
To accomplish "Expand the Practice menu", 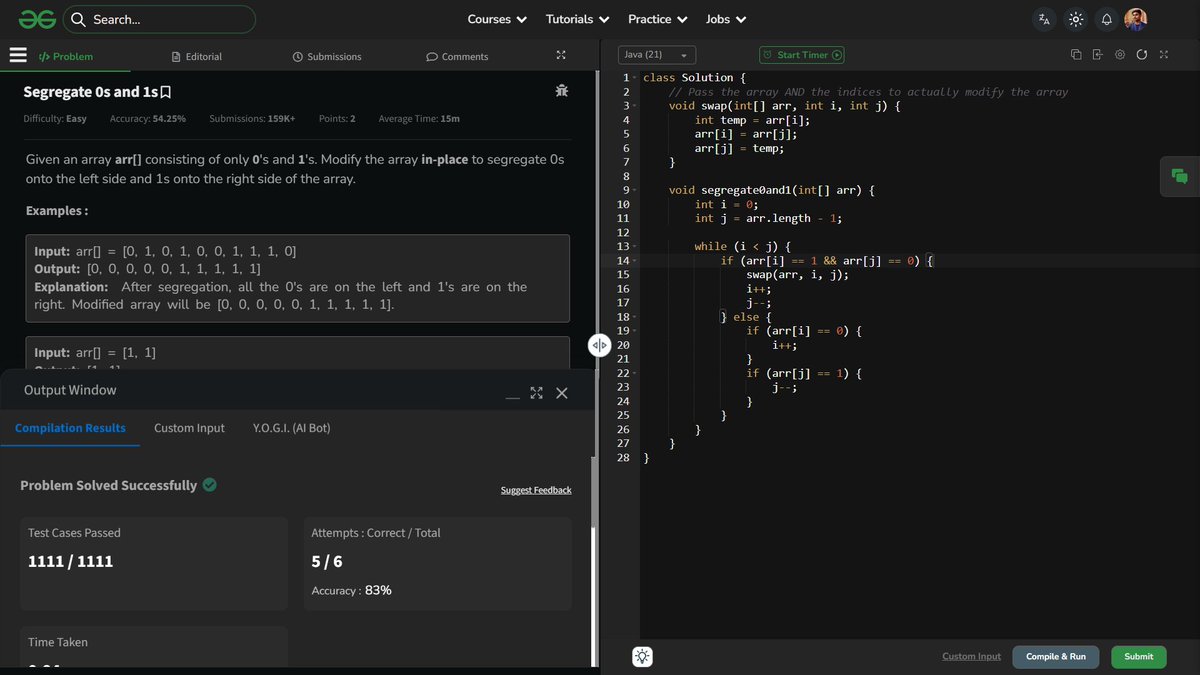I will (657, 18).
